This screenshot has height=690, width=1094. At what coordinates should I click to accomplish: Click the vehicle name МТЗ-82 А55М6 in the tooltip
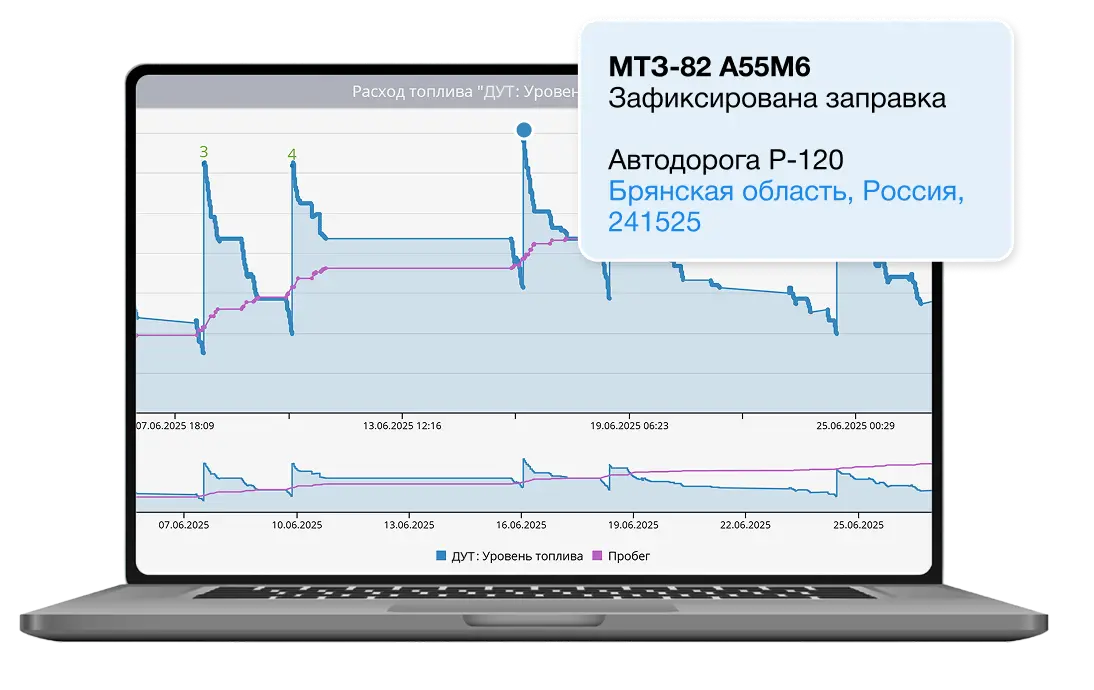pyautogui.click(x=709, y=67)
